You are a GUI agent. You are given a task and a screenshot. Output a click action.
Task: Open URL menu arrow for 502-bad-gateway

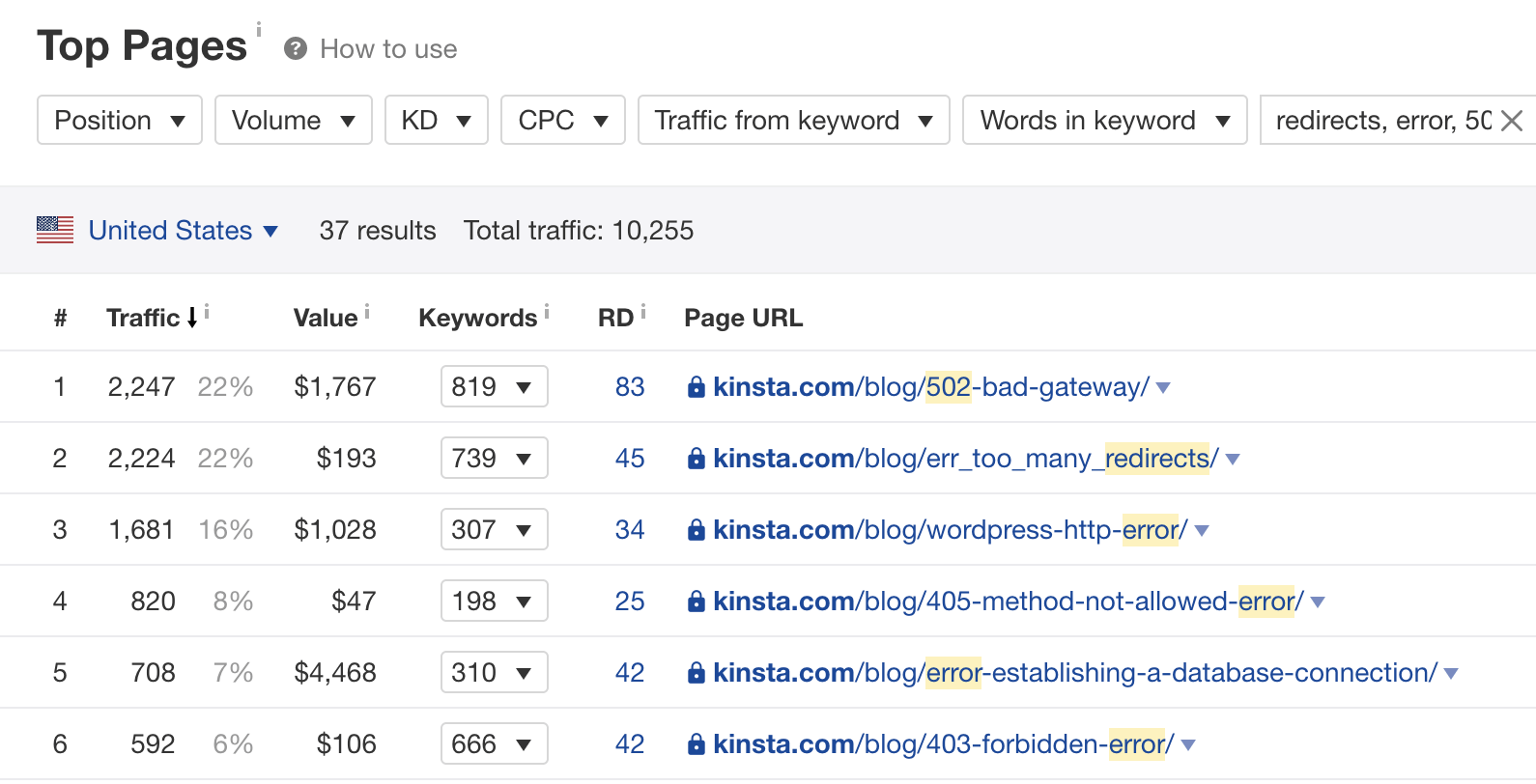coord(1163,388)
